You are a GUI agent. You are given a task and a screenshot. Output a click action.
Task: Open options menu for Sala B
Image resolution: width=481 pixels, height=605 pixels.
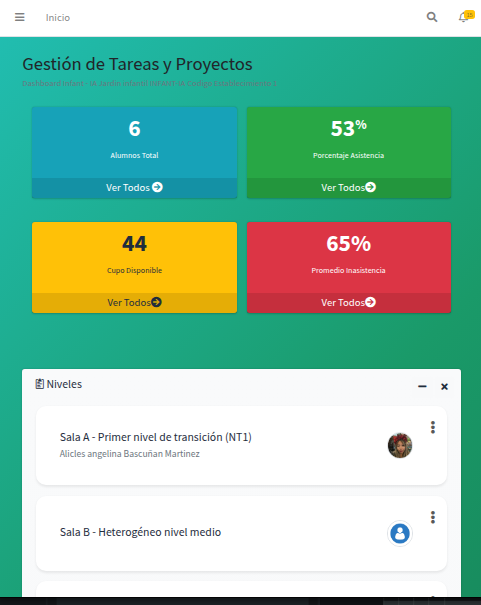click(x=433, y=517)
